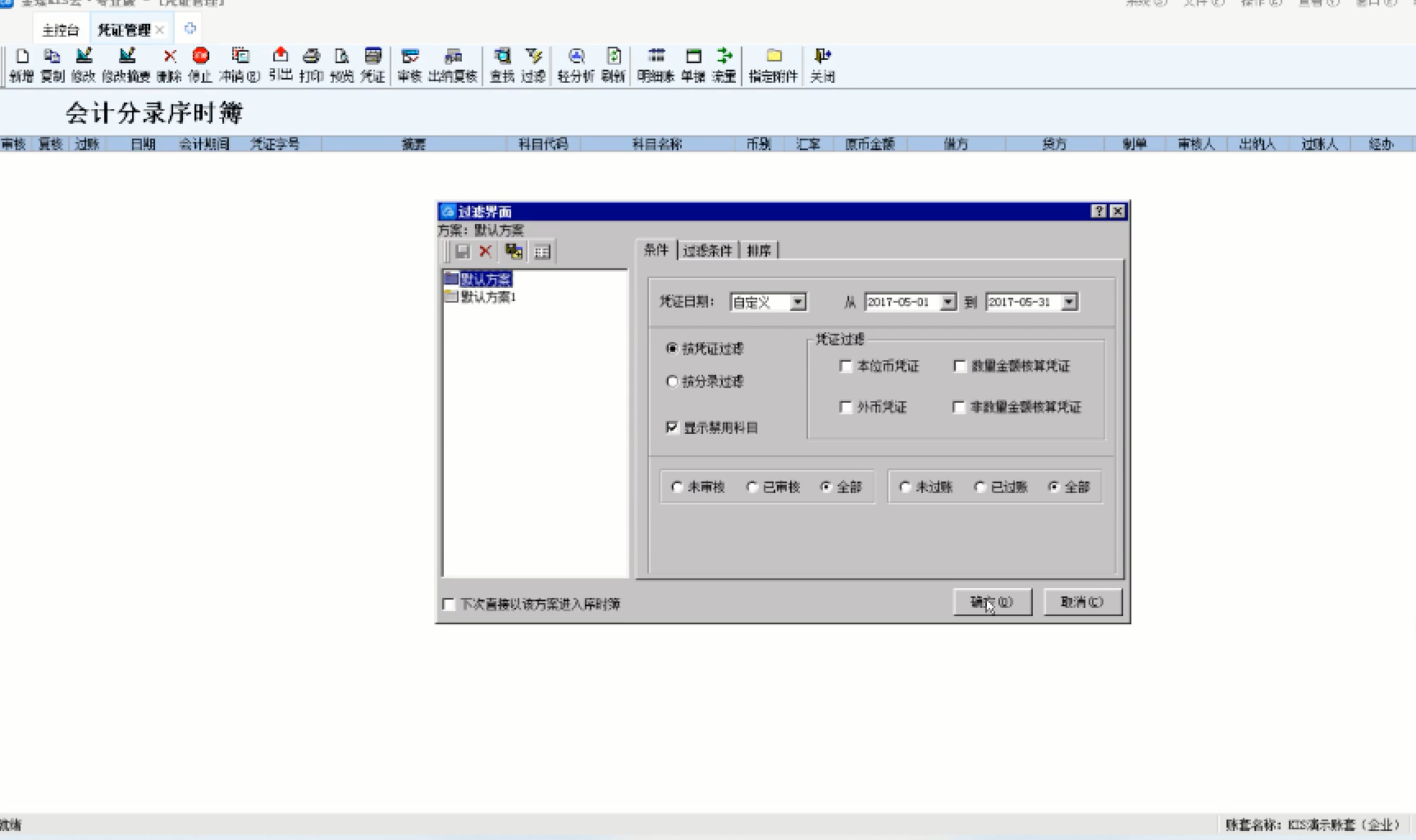The image size is (1416, 840).
Task: Click the 取消(C) button
Action: tap(1082, 602)
